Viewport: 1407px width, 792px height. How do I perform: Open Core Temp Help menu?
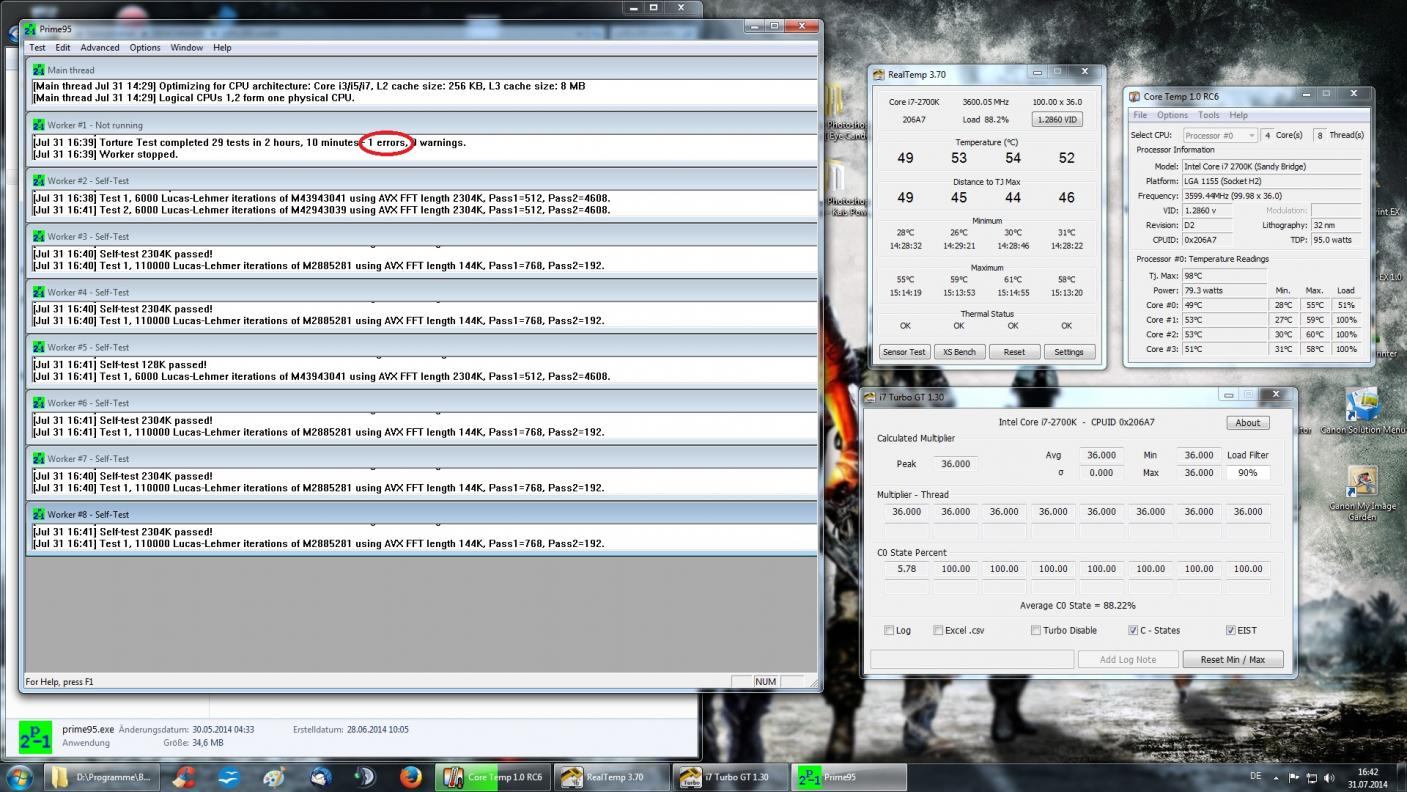pos(1238,115)
